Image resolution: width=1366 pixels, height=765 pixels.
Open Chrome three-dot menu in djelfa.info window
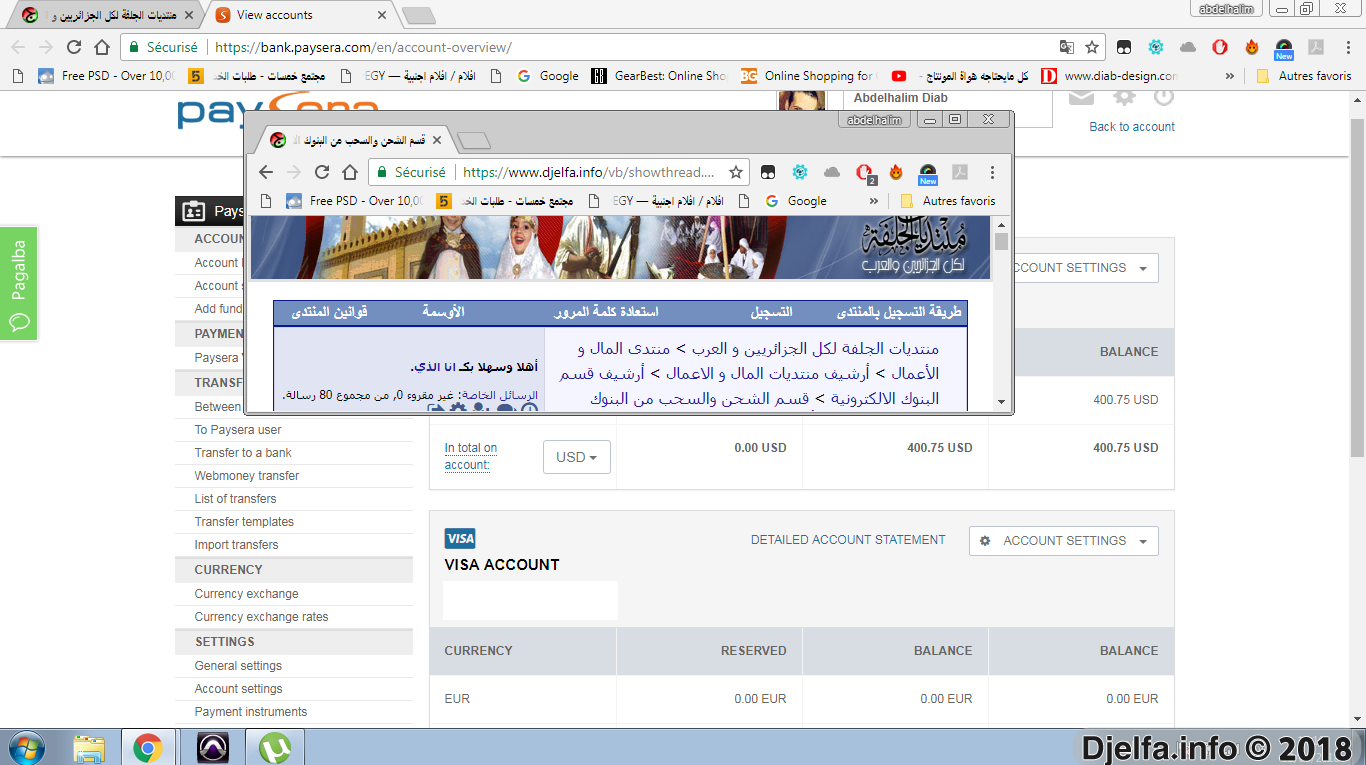pos(992,172)
